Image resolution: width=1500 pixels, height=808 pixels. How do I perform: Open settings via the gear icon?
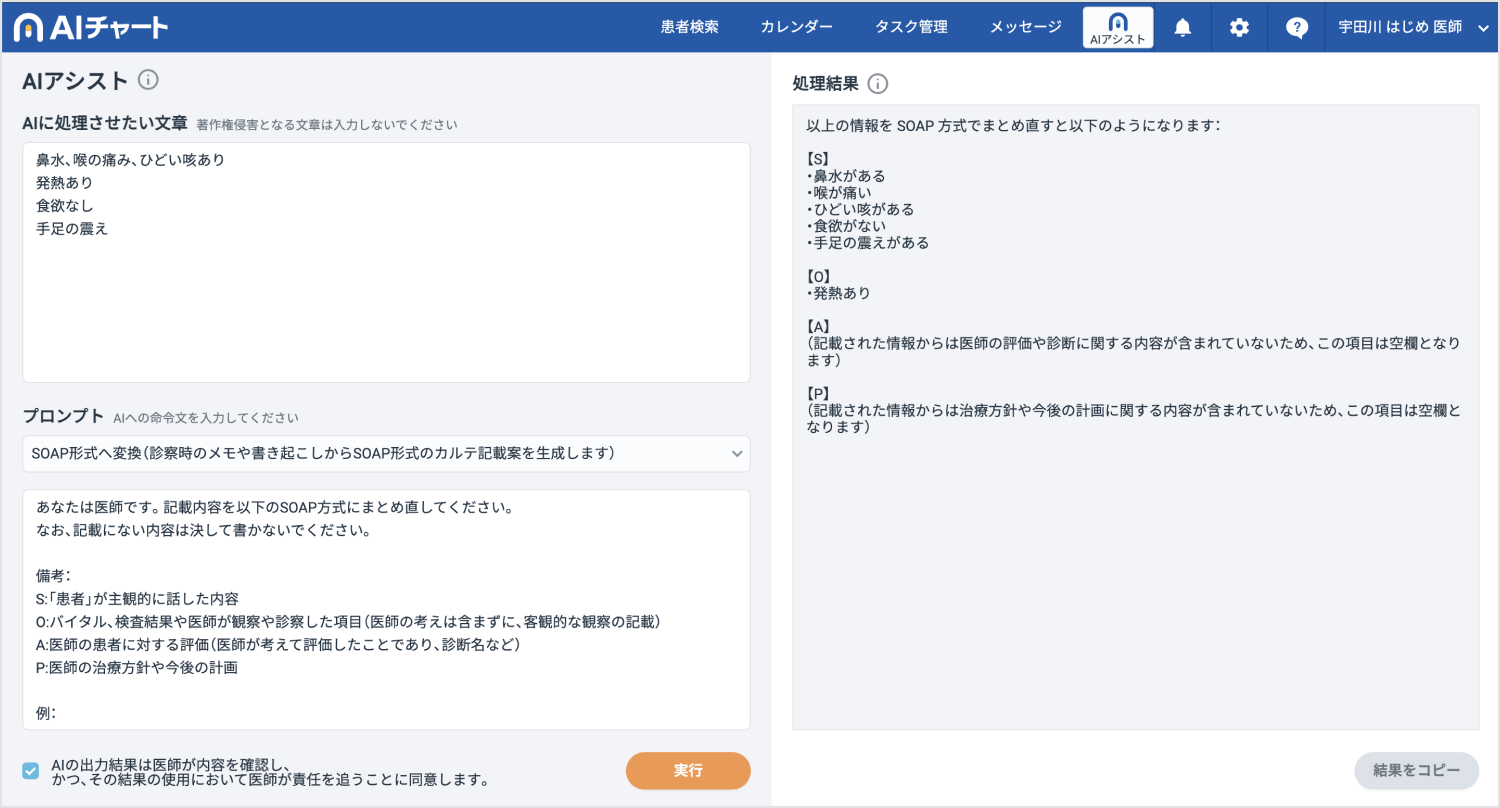coord(1239,27)
